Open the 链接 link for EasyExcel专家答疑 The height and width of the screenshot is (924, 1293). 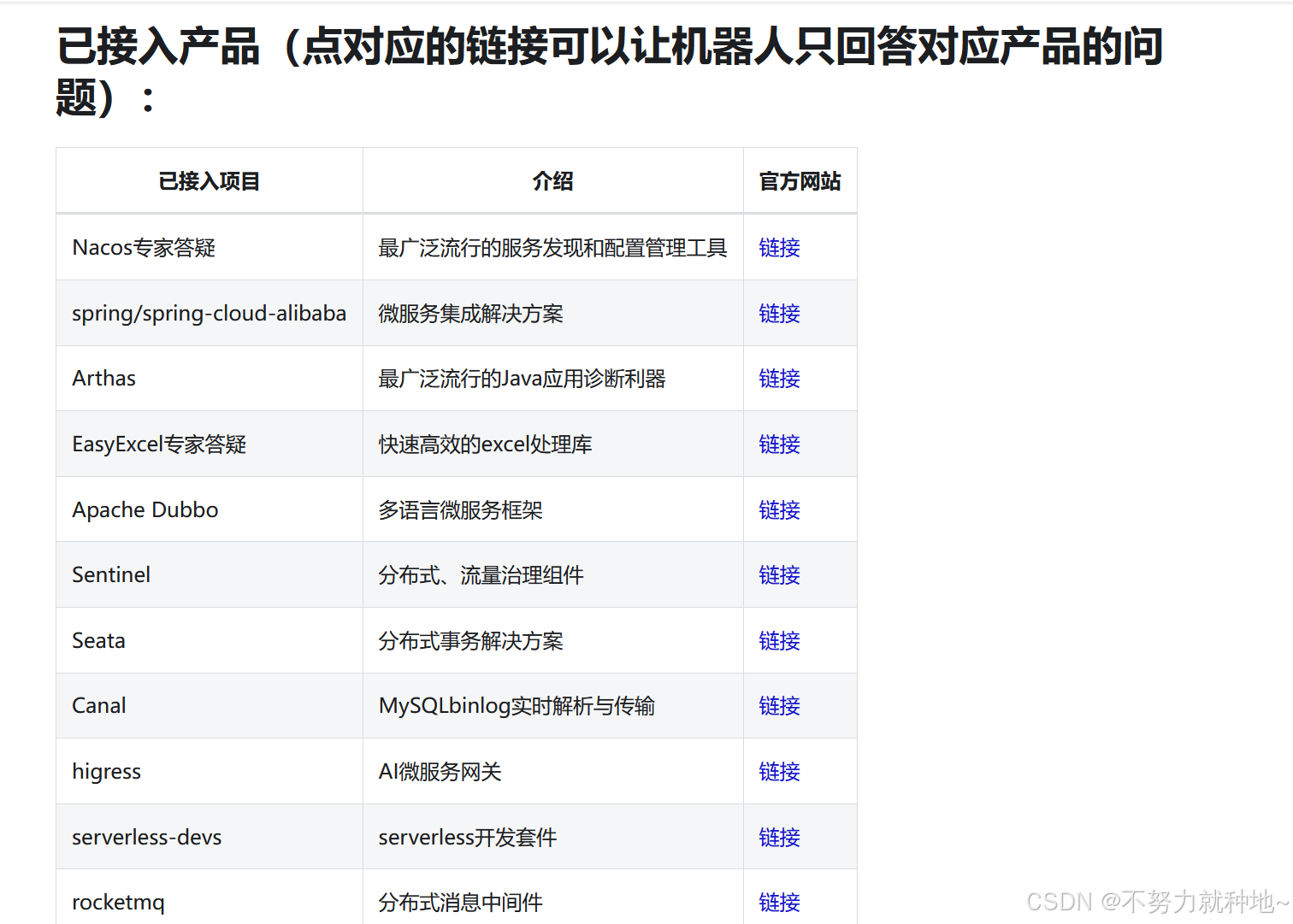point(779,444)
